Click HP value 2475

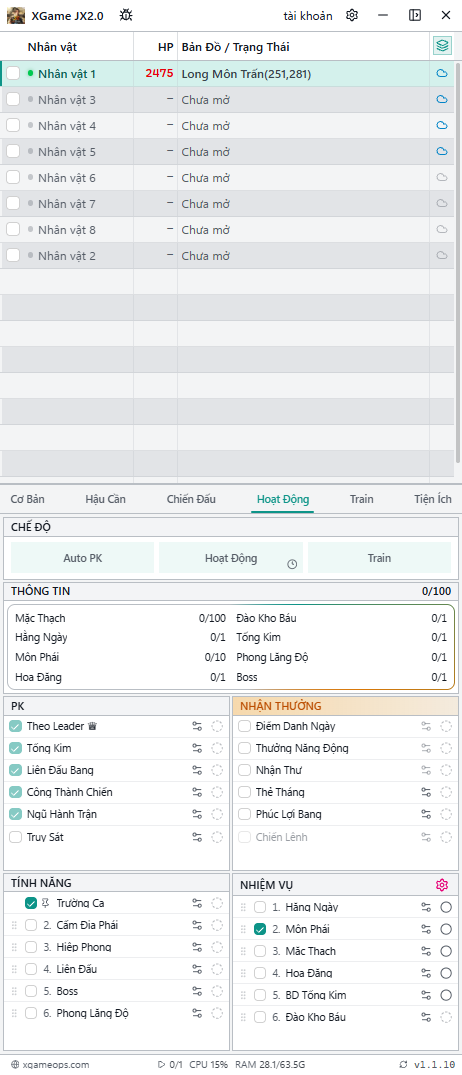pos(159,73)
